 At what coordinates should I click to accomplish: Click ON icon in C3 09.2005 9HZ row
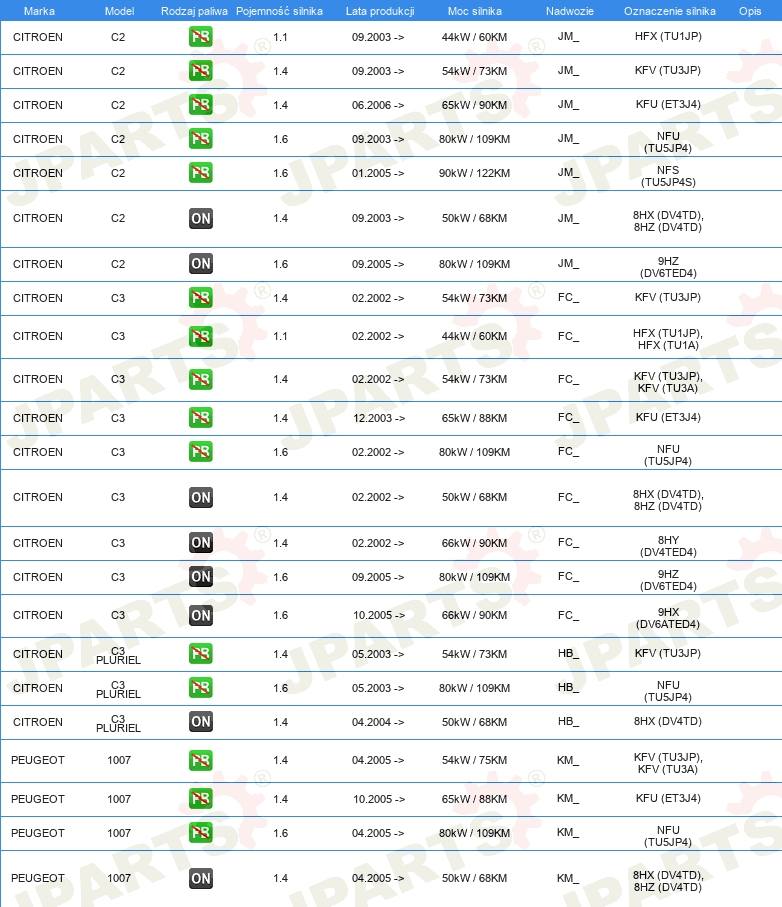pyautogui.click(x=201, y=577)
